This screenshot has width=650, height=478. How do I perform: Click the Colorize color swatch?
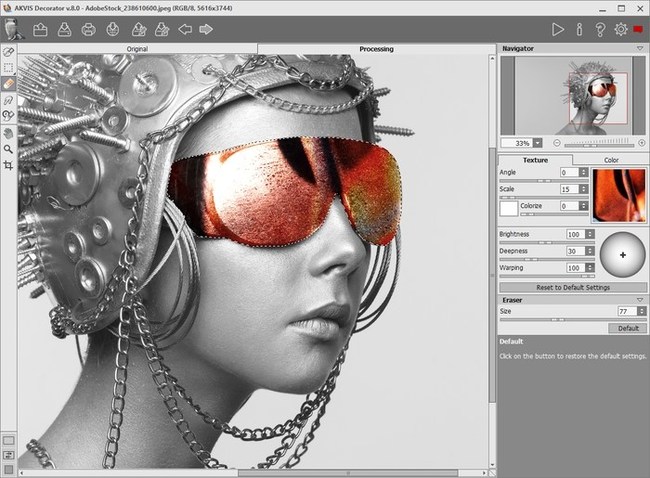[509, 209]
